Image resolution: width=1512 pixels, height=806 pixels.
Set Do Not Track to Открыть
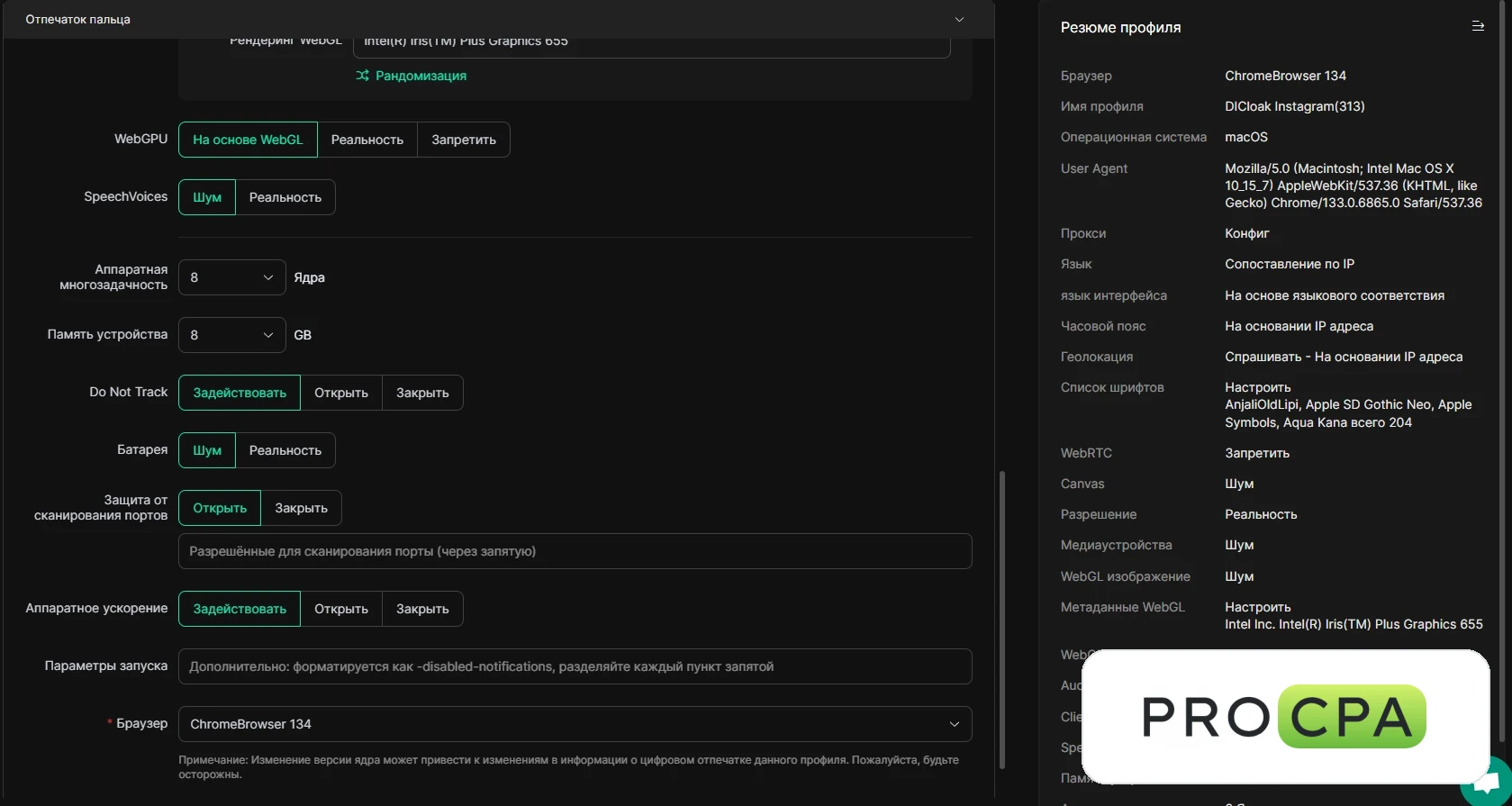[x=341, y=393]
